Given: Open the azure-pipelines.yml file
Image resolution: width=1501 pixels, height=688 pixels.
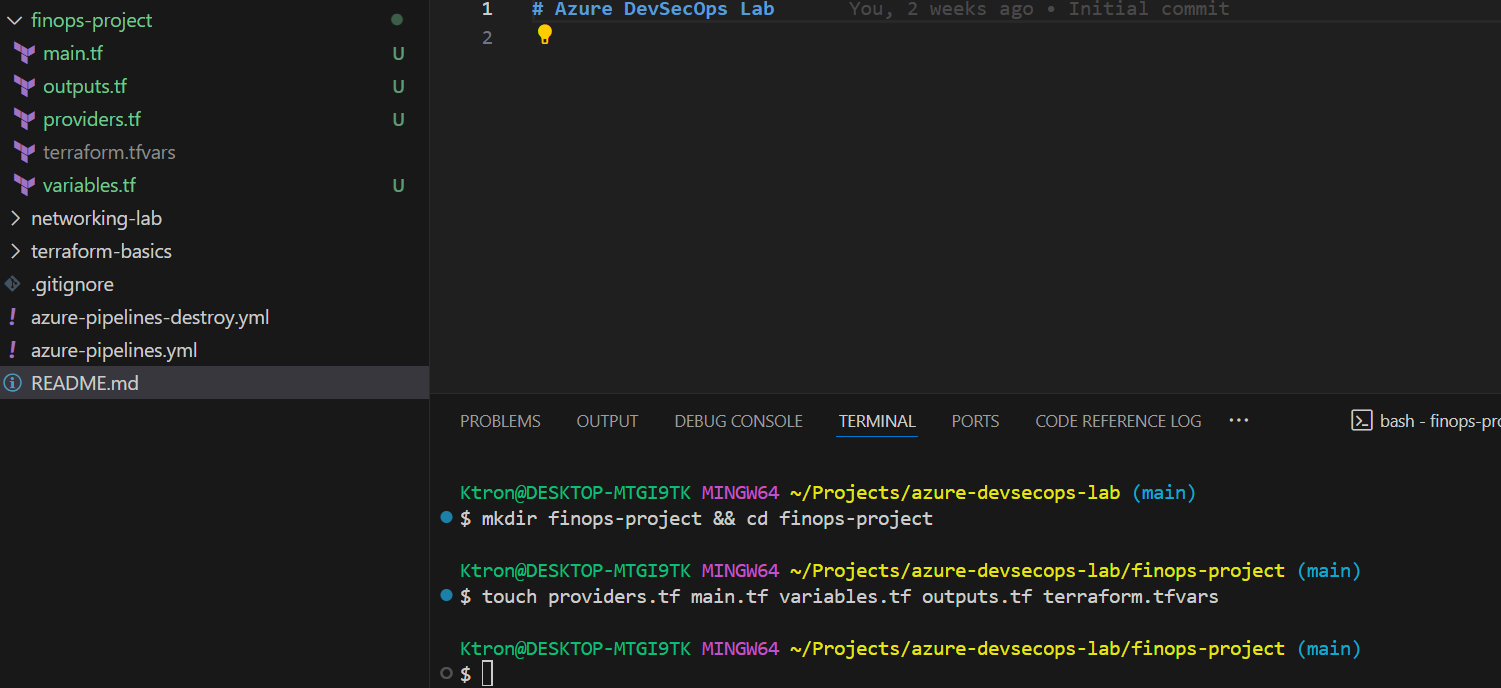Looking at the screenshot, I should (x=114, y=351).
